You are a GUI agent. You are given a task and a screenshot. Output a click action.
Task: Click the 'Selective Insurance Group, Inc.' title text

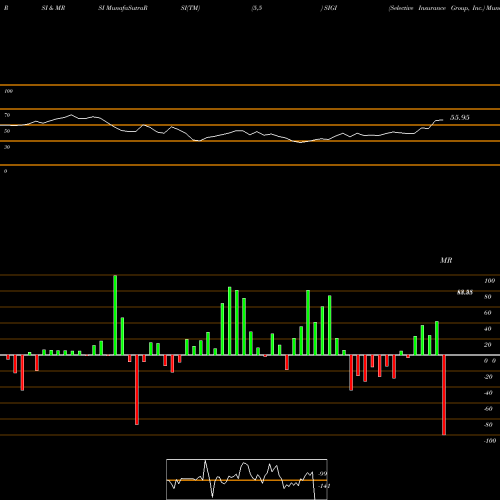click(x=436, y=8)
